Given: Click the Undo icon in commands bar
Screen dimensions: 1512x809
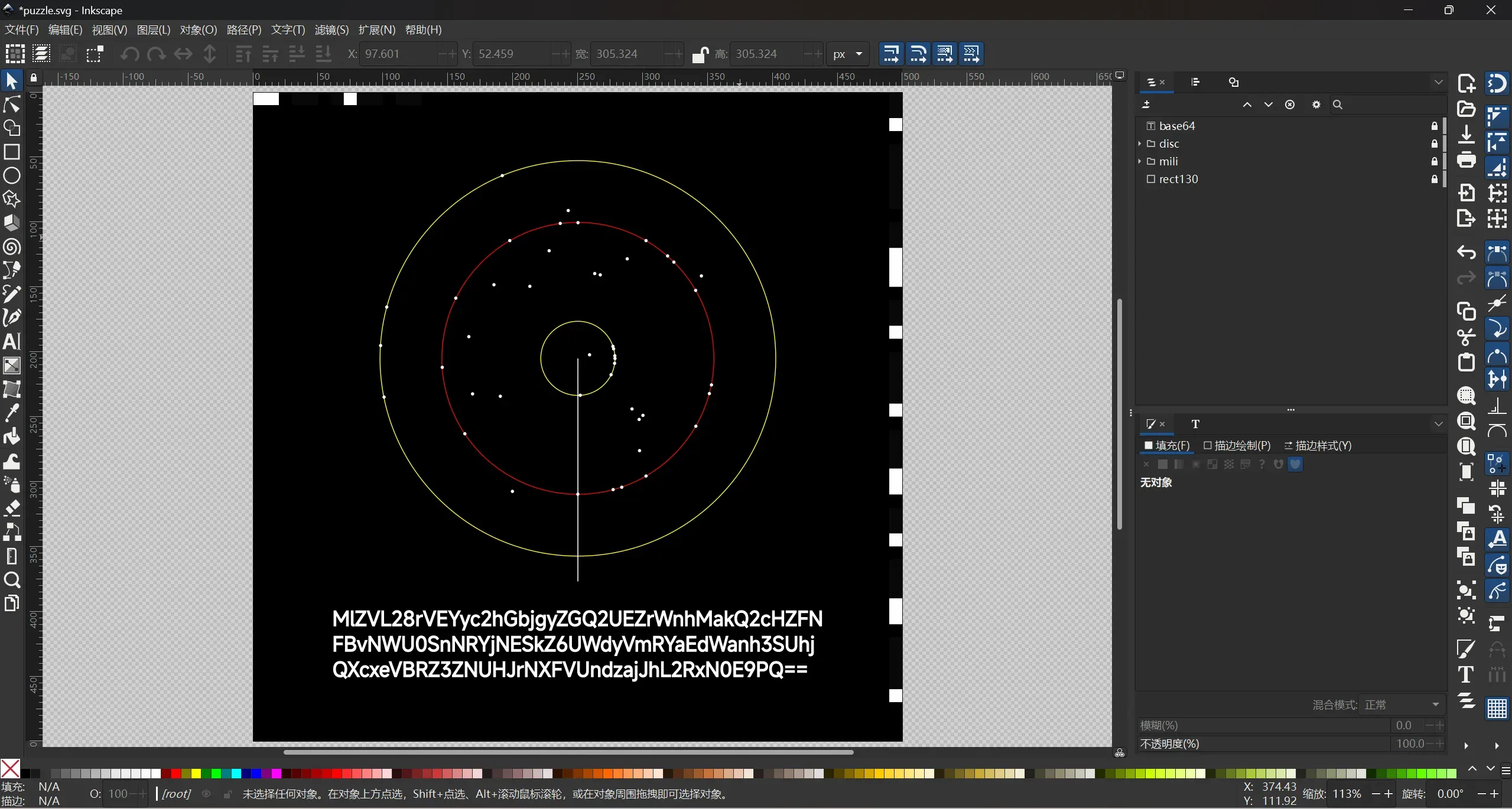Looking at the screenshot, I should pos(1466,253).
